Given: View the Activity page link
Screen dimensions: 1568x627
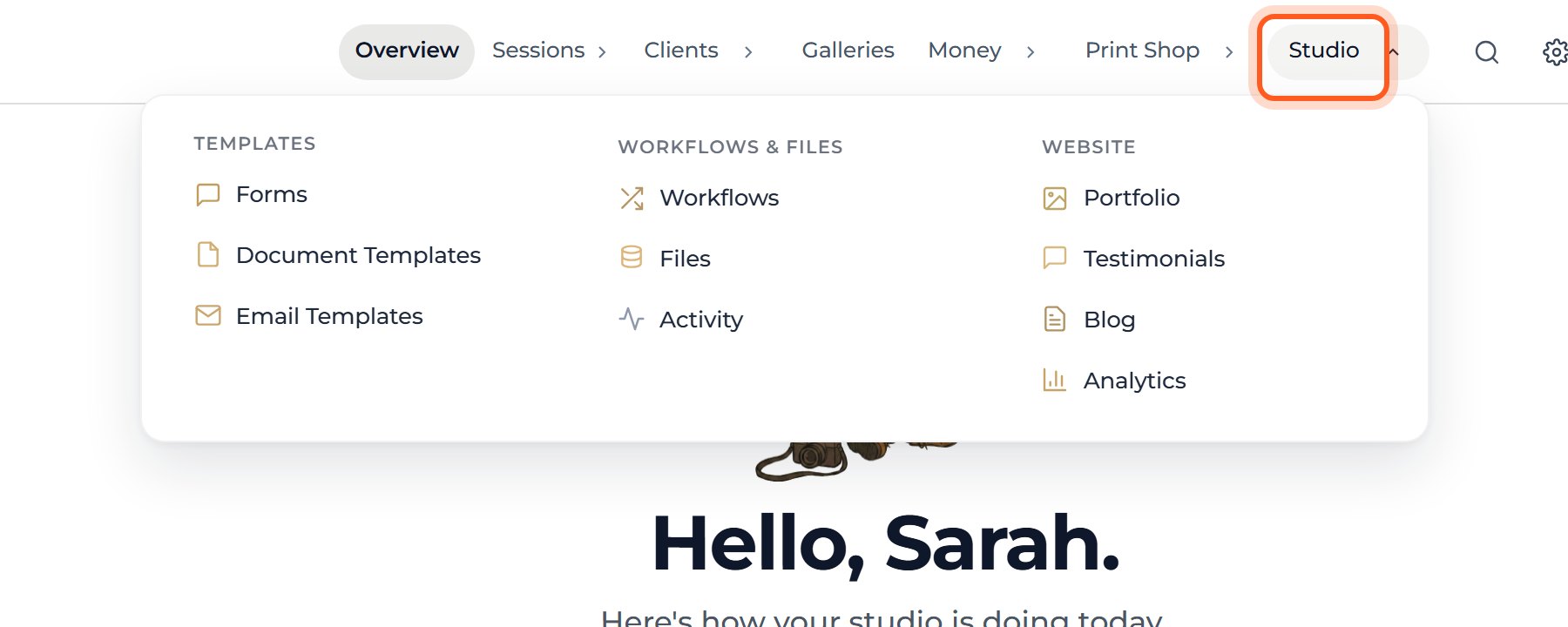Looking at the screenshot, I should (x=701, y=320).
